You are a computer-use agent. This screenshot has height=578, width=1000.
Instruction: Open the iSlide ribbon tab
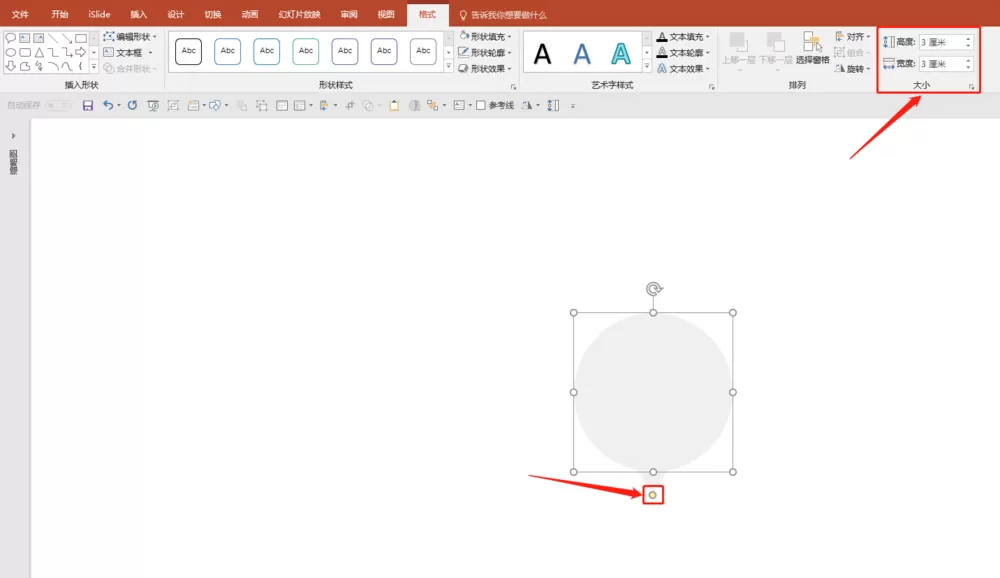(x=99, y=14)
